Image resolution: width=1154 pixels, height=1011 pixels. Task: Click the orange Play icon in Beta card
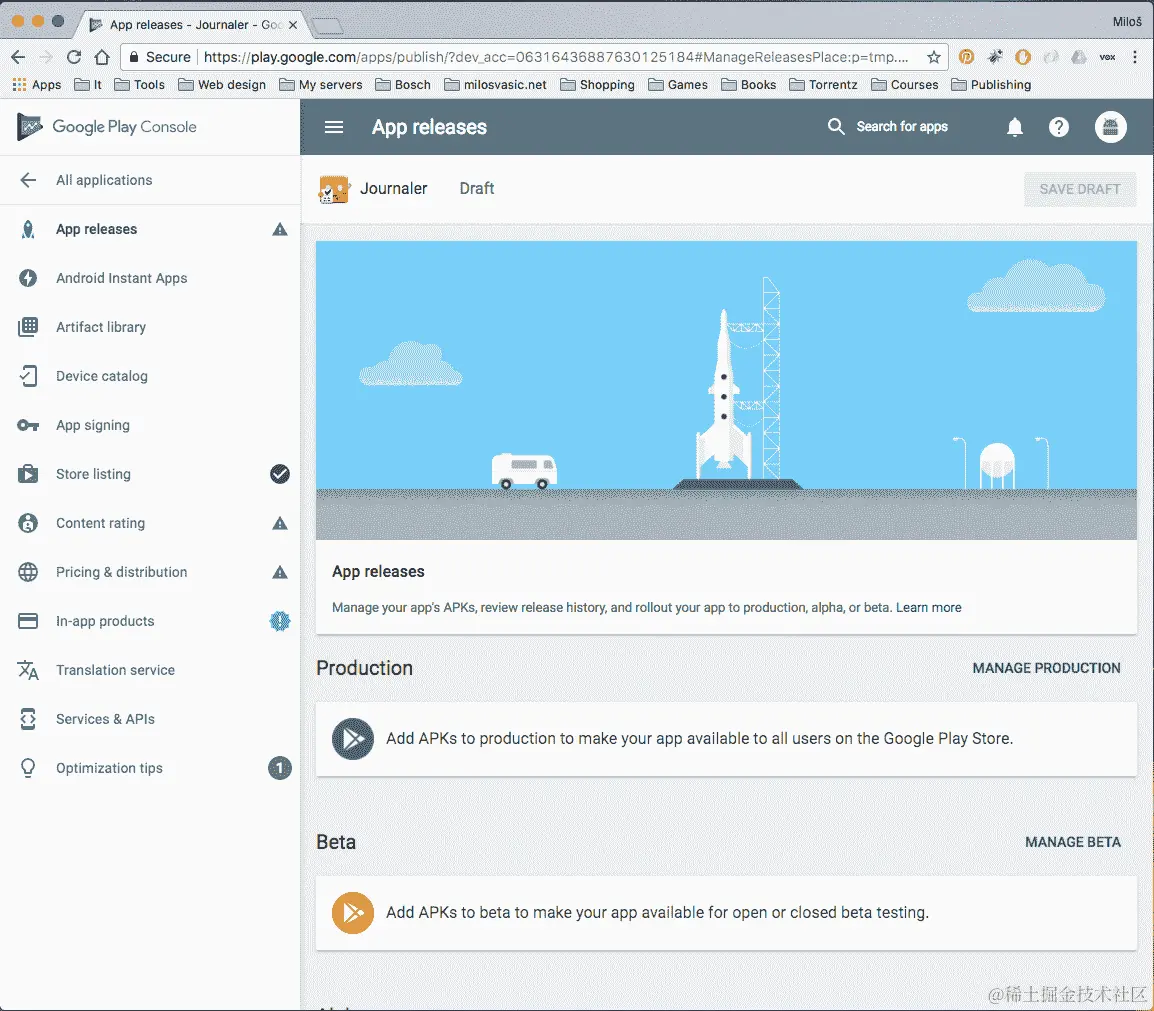[353, 912]
